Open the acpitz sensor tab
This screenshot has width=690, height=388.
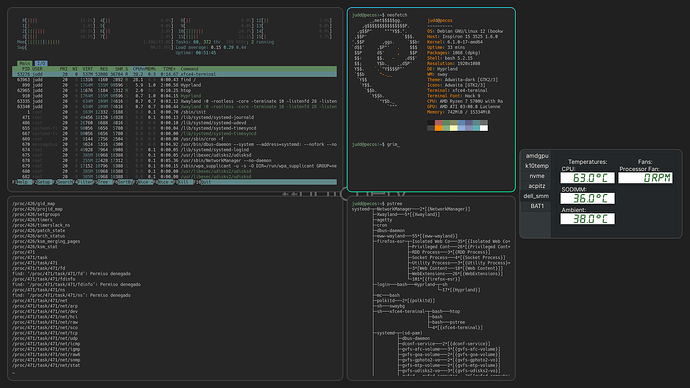[x=537, y=186]
